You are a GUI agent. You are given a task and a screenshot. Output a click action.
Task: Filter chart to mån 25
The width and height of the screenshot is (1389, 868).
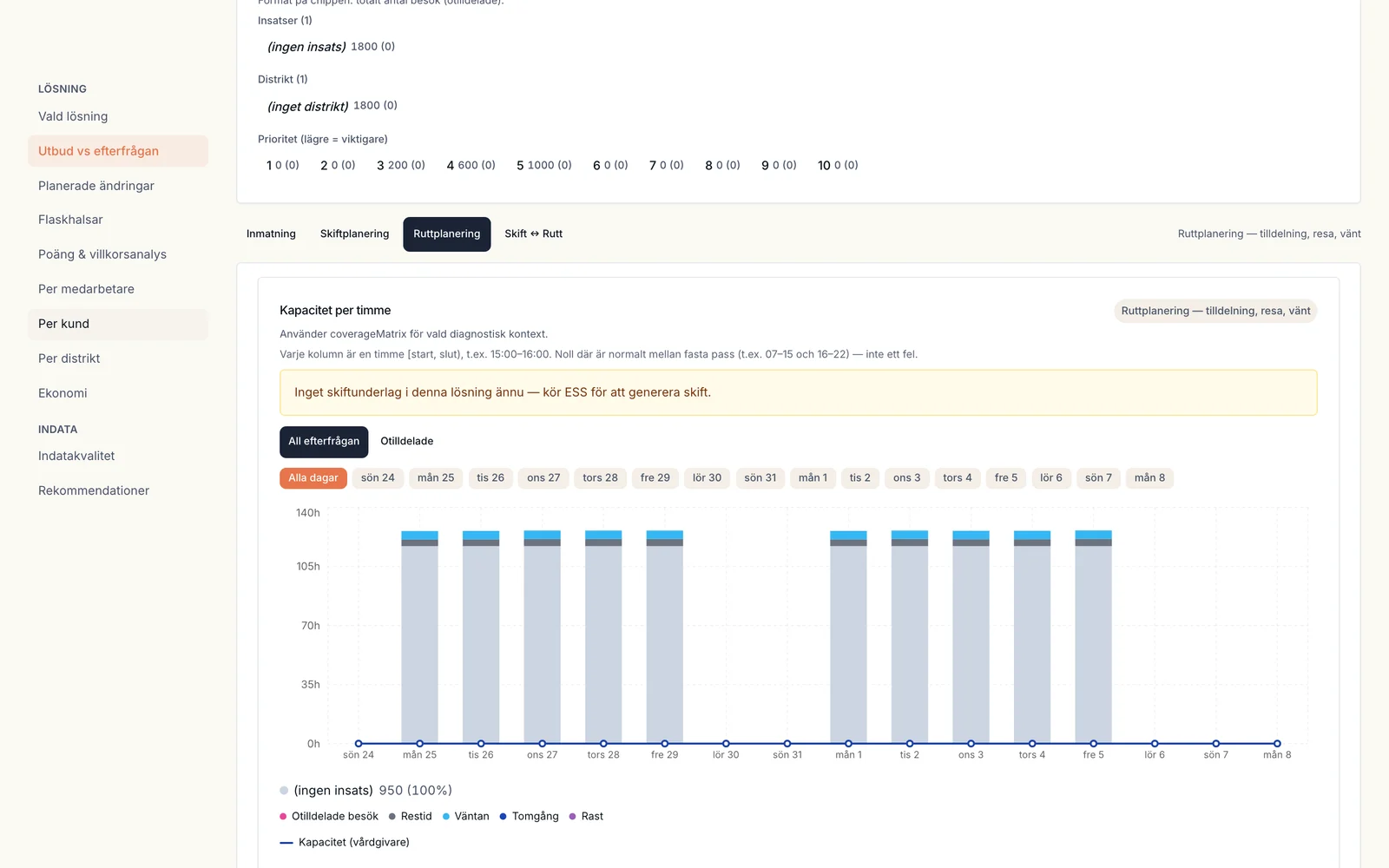pos(436,478)
